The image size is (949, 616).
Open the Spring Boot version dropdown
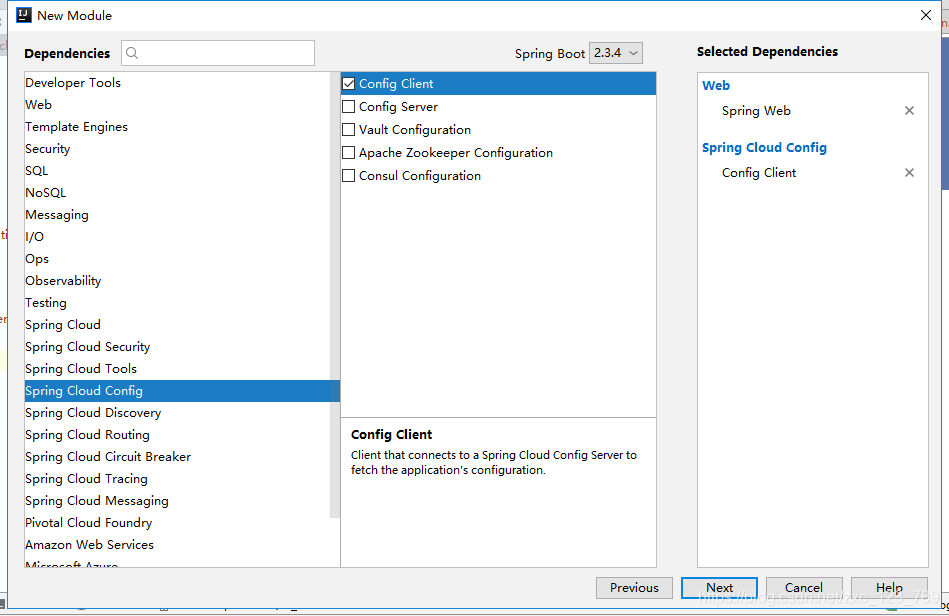616,53
